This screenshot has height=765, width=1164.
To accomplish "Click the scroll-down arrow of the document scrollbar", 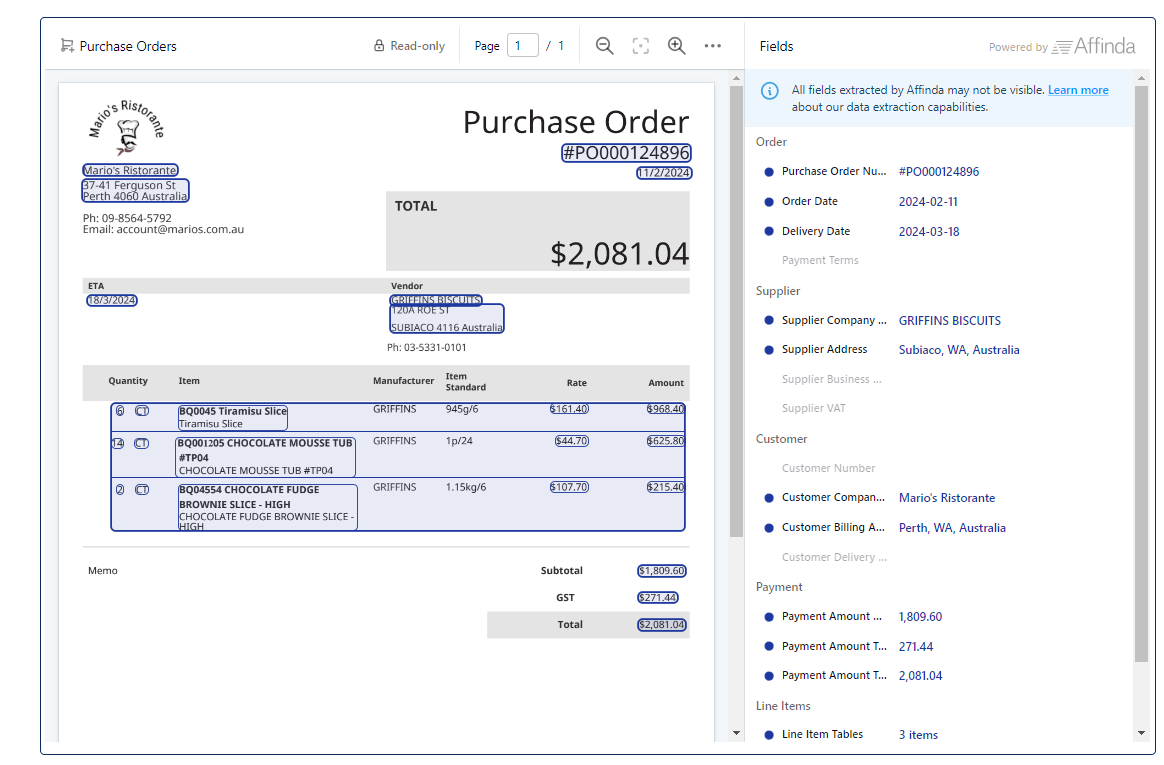I will [x=736, y=733].
